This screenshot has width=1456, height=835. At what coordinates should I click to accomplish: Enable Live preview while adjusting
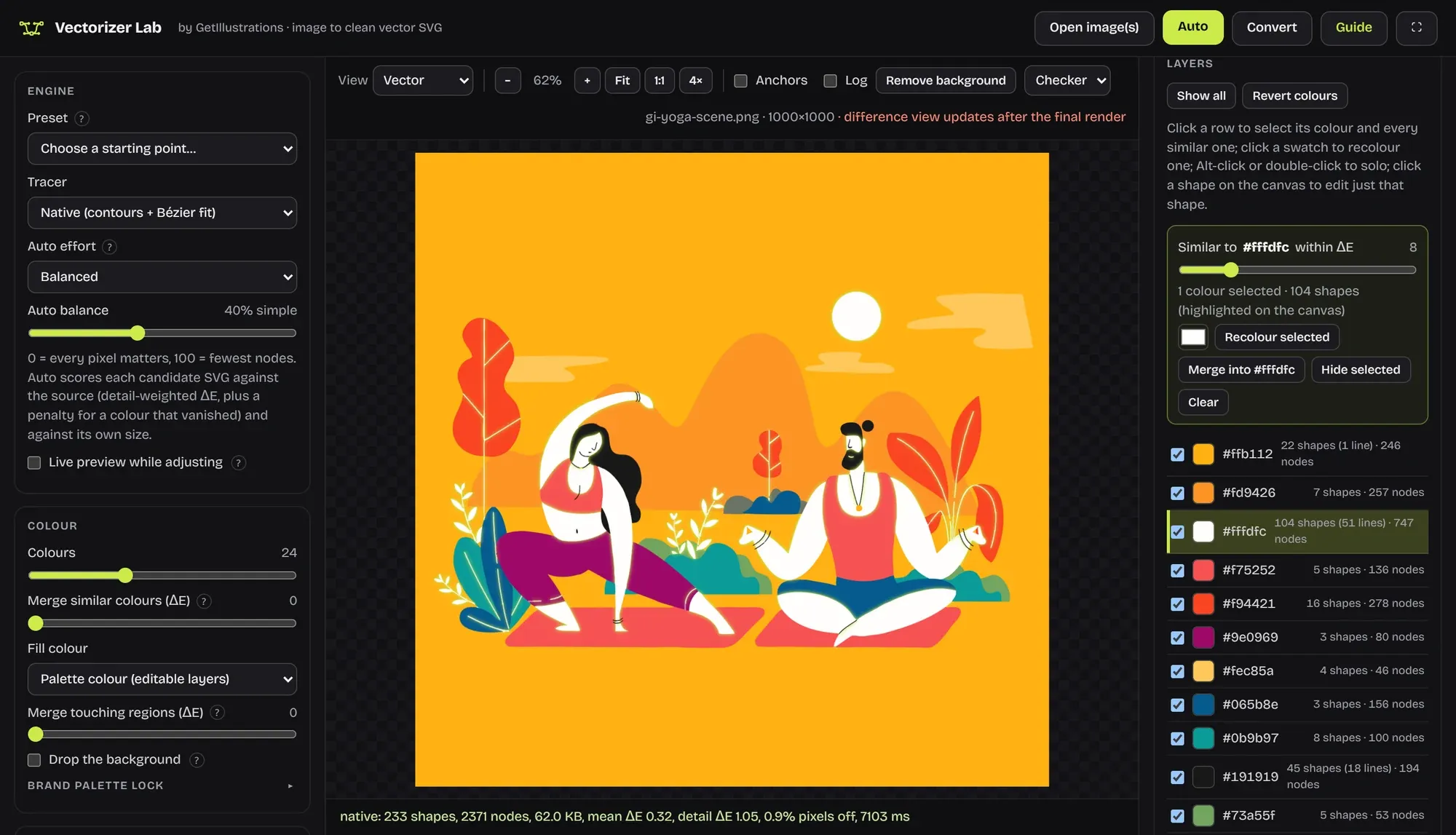pos(34,463)
